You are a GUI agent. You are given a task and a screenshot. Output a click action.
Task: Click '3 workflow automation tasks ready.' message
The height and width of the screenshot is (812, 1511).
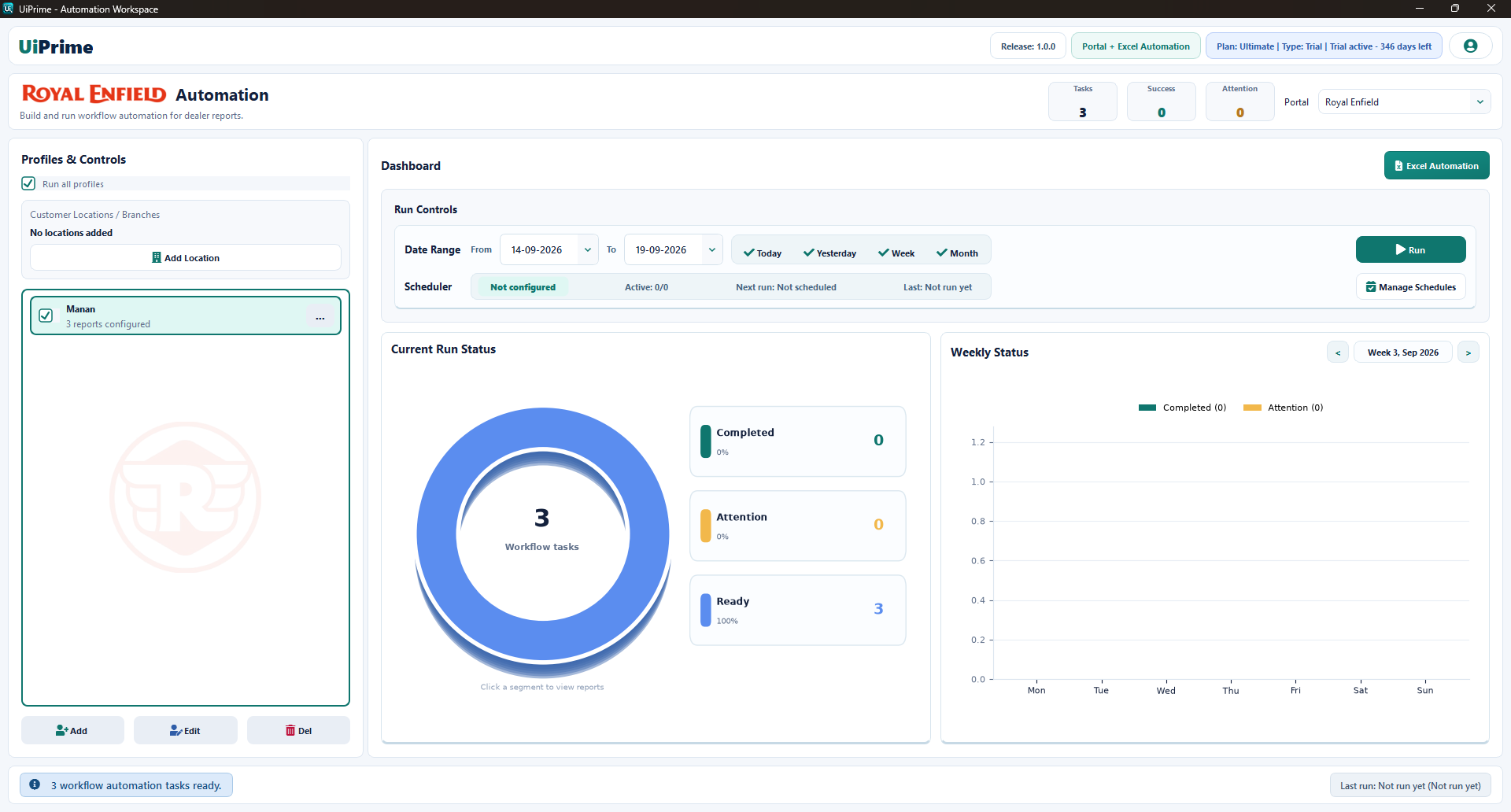pos(136,785)
